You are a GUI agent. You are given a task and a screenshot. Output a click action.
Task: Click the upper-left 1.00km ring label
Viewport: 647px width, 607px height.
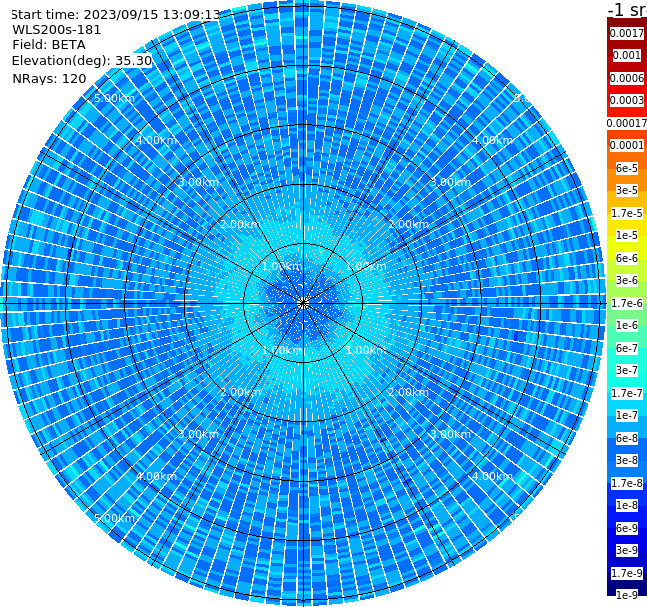[x=283, y=266]
